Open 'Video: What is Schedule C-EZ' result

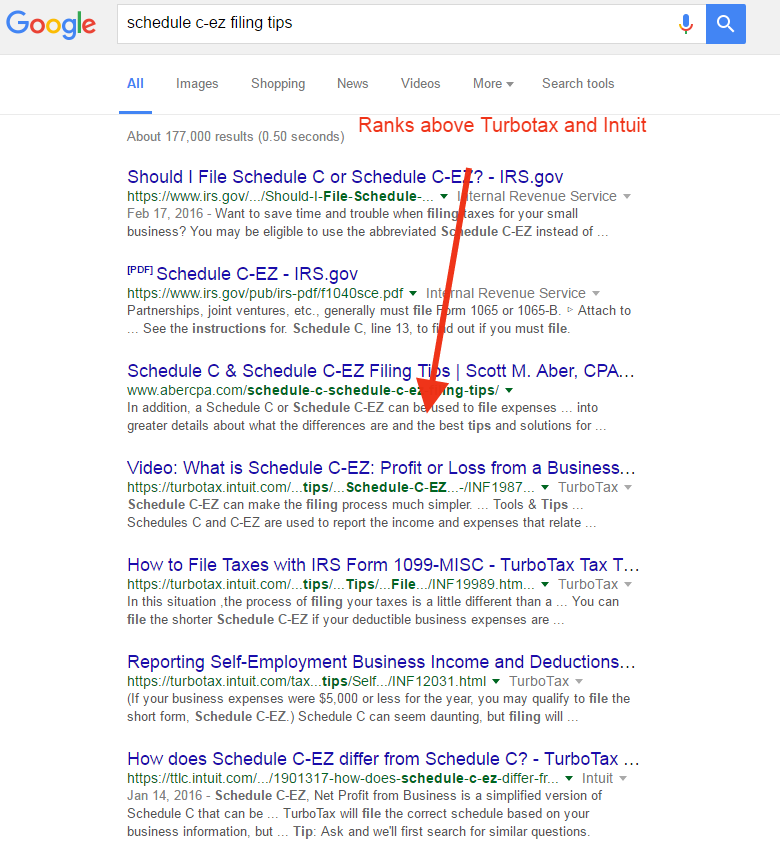tap(381, 468)
